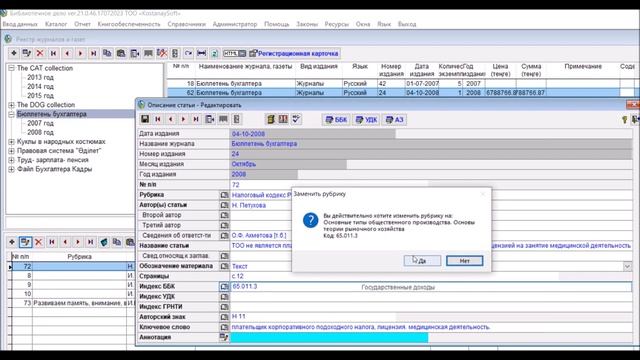Select 2007 год under Бюллетень бухгалтера
Screen dimensions: 640x360
[40, 123]
